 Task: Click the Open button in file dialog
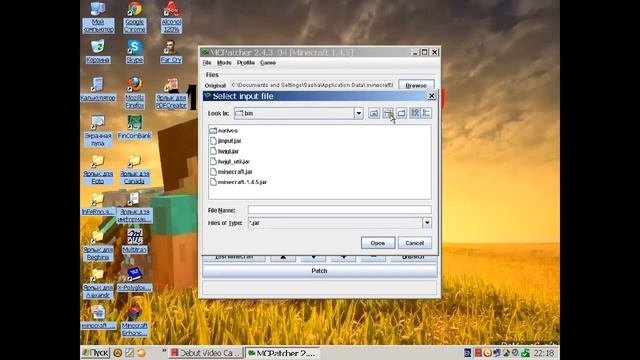[x=378, y=243]
